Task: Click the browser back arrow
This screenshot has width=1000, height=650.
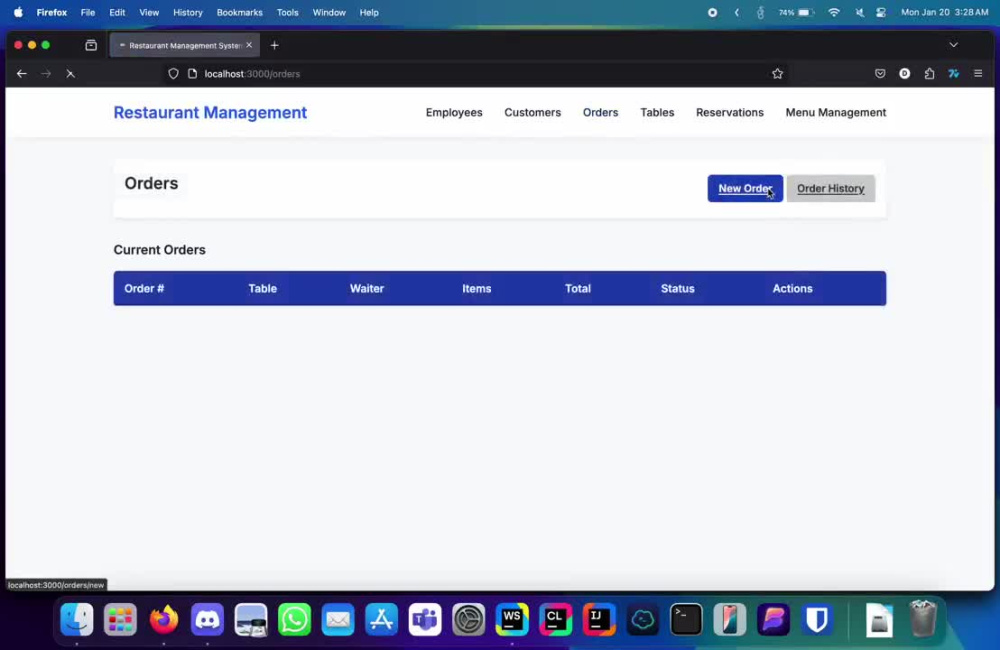Action: pyautogui.click(x=22, y=73)
